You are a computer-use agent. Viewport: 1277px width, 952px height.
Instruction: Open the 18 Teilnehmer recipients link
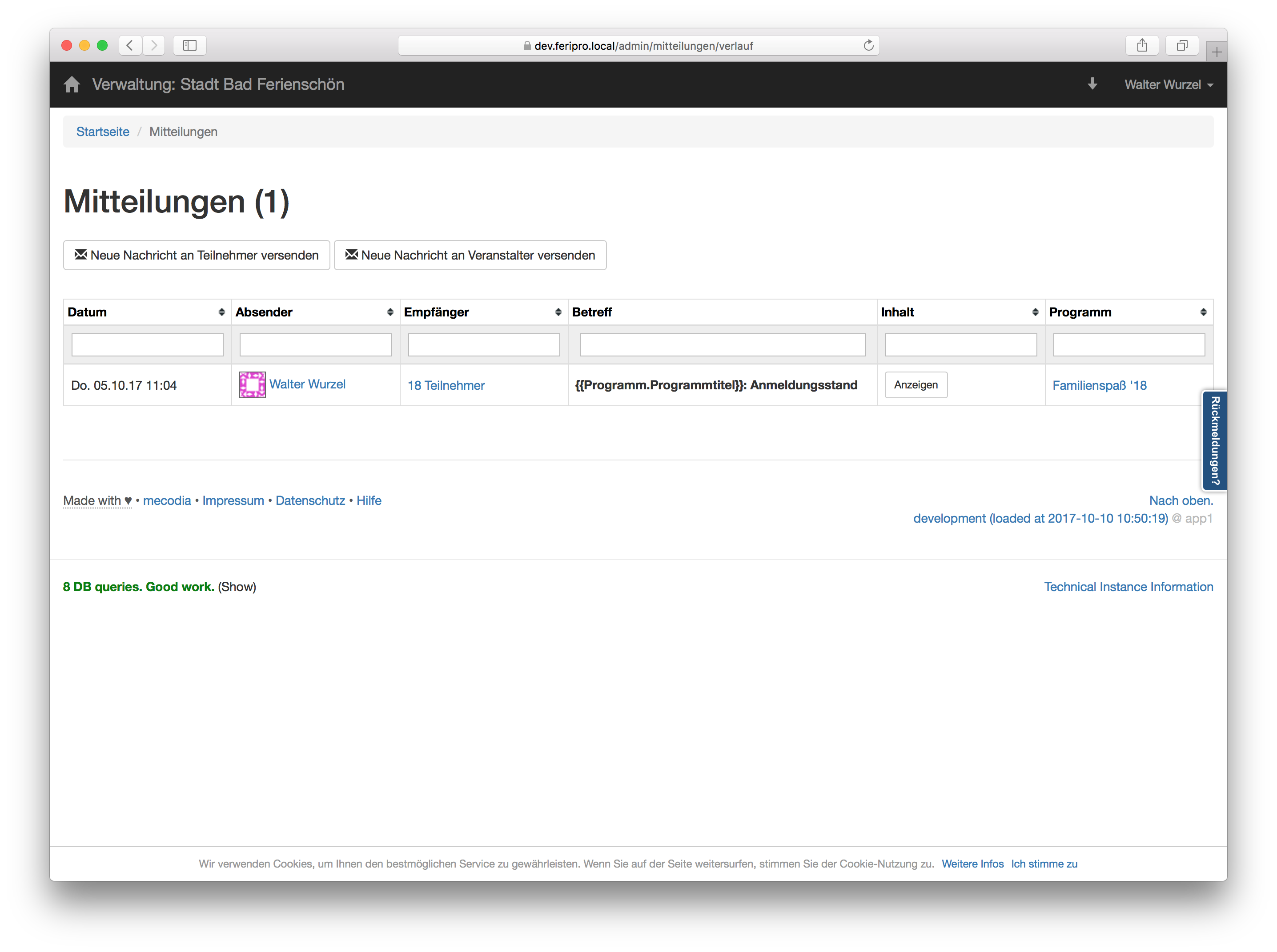click(446, 385)
